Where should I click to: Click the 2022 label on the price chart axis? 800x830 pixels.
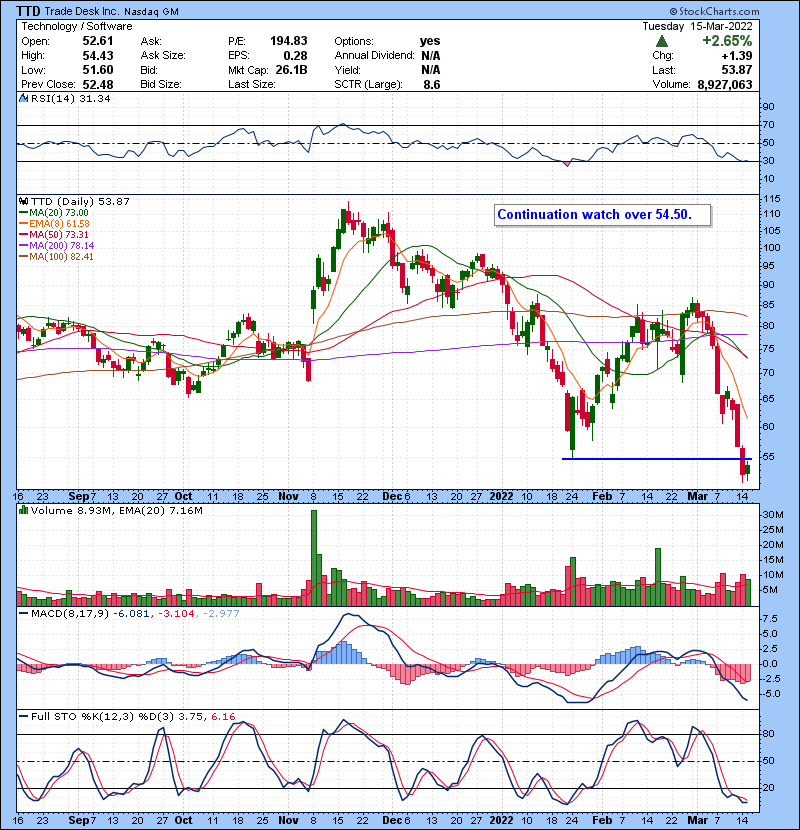(501, 497)
